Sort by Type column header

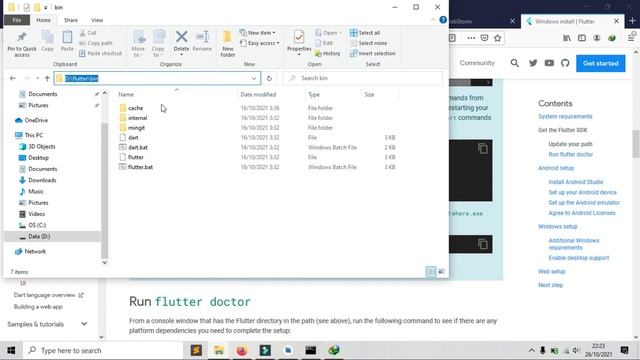314,95
